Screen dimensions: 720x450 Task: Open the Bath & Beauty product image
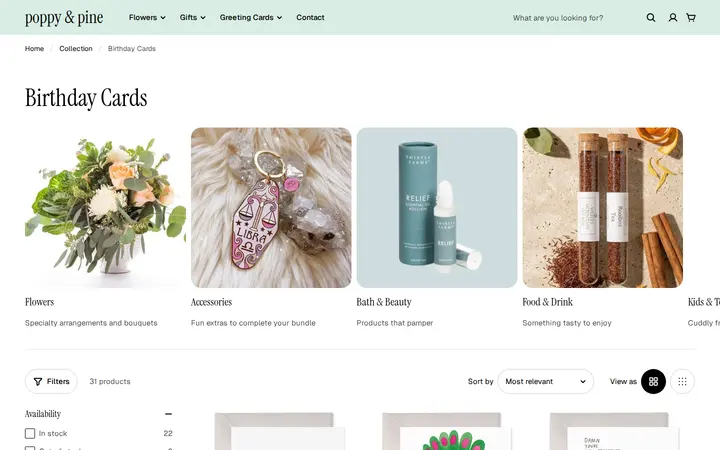click(x=437, y=208)
